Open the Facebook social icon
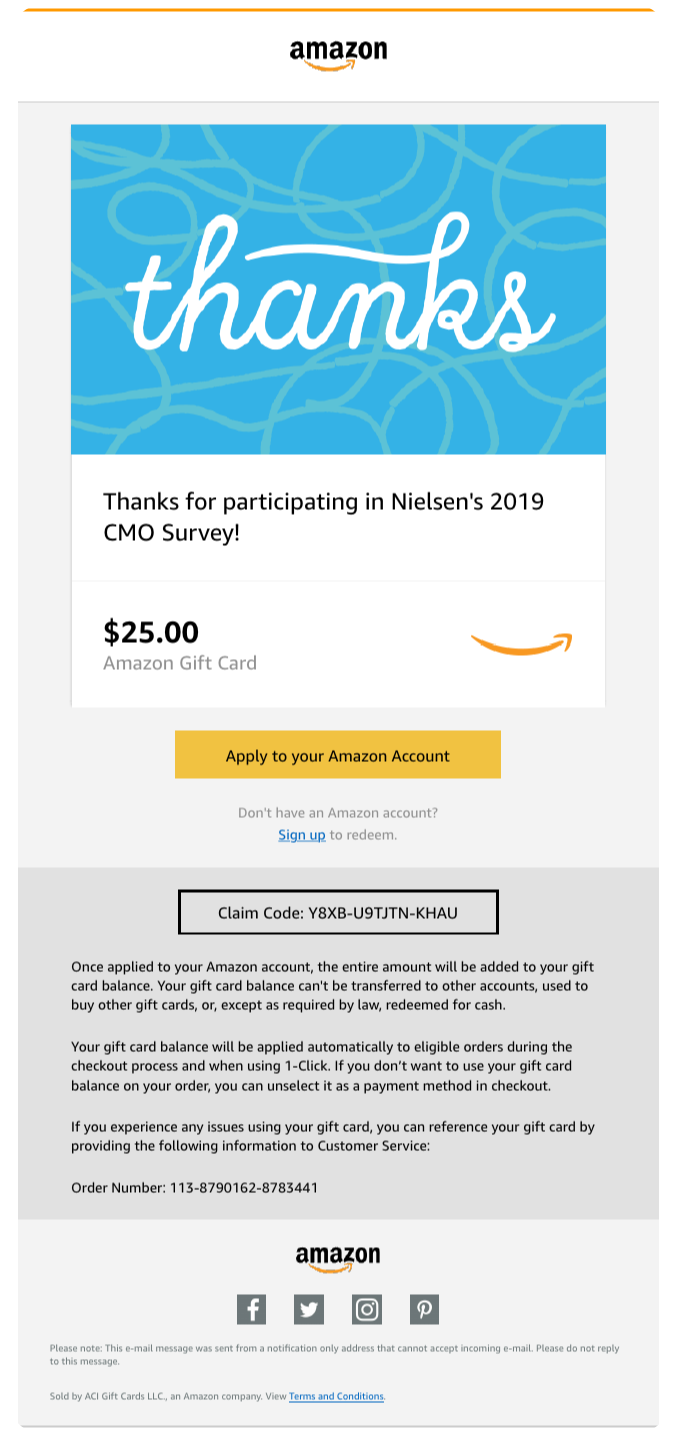678x1439 pixels. coord(251,1309)
